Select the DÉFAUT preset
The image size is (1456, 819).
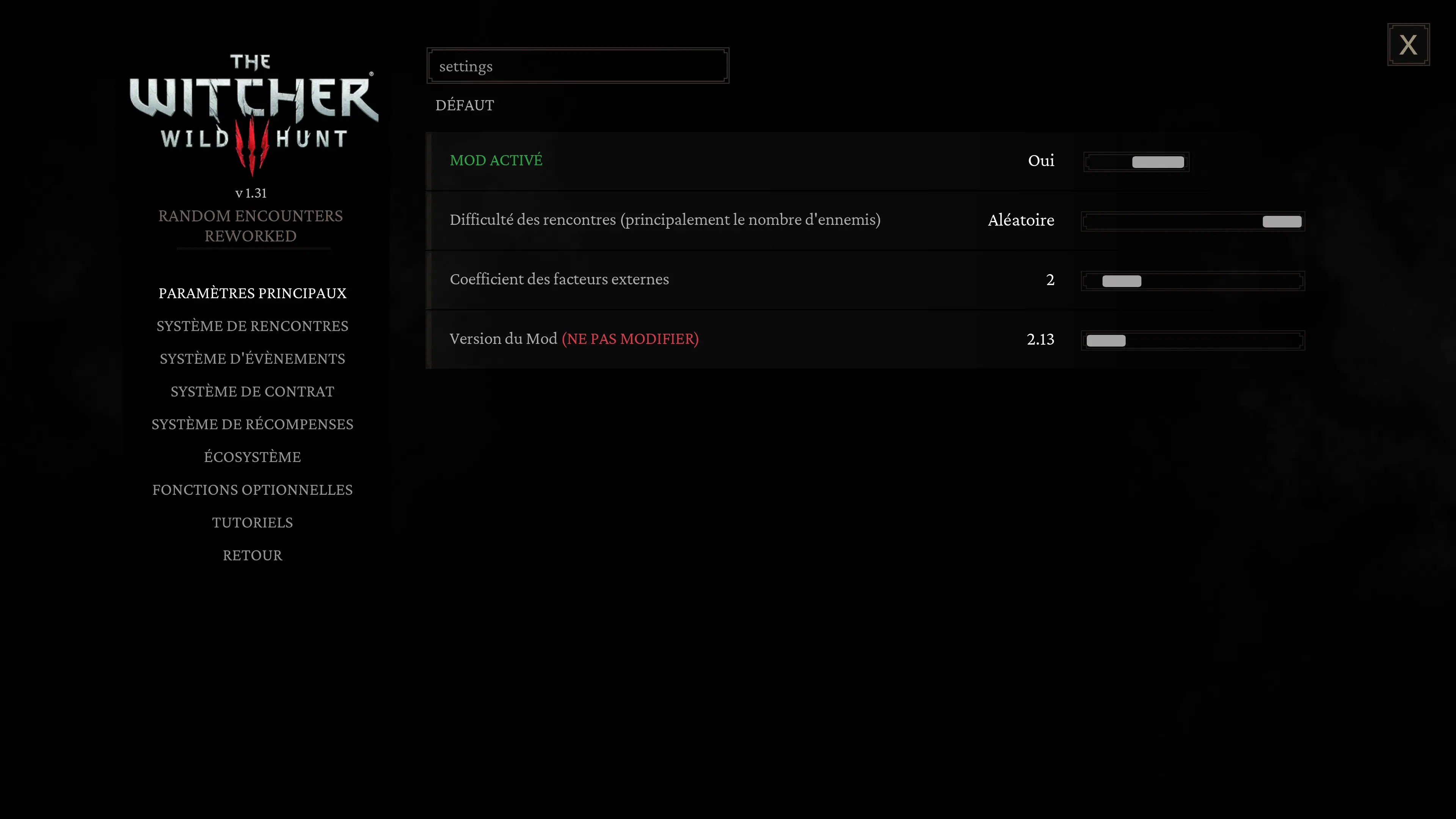(464, 106)
